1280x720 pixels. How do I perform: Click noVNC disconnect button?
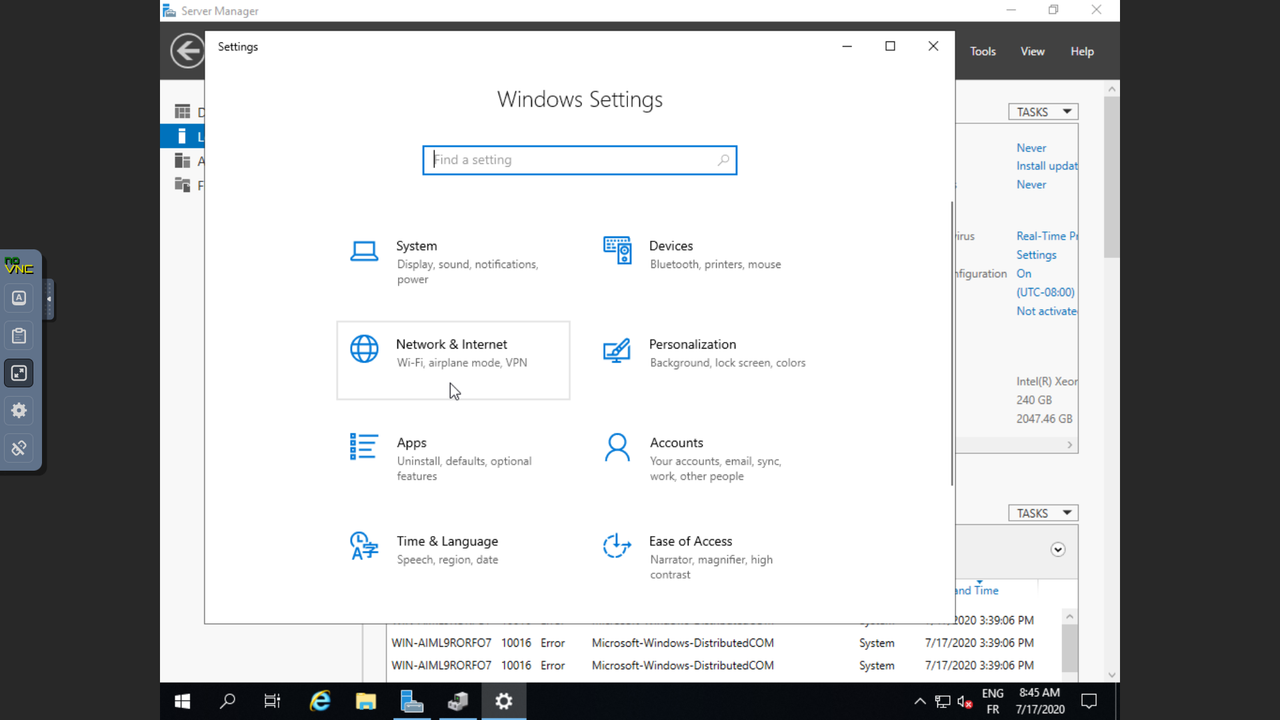(x=19, y=448)
